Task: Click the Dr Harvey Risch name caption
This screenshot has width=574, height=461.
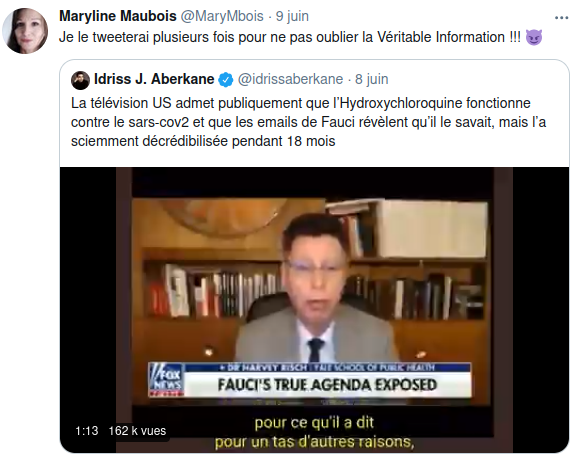Action: pyautogui.click(x=265, y=367)
